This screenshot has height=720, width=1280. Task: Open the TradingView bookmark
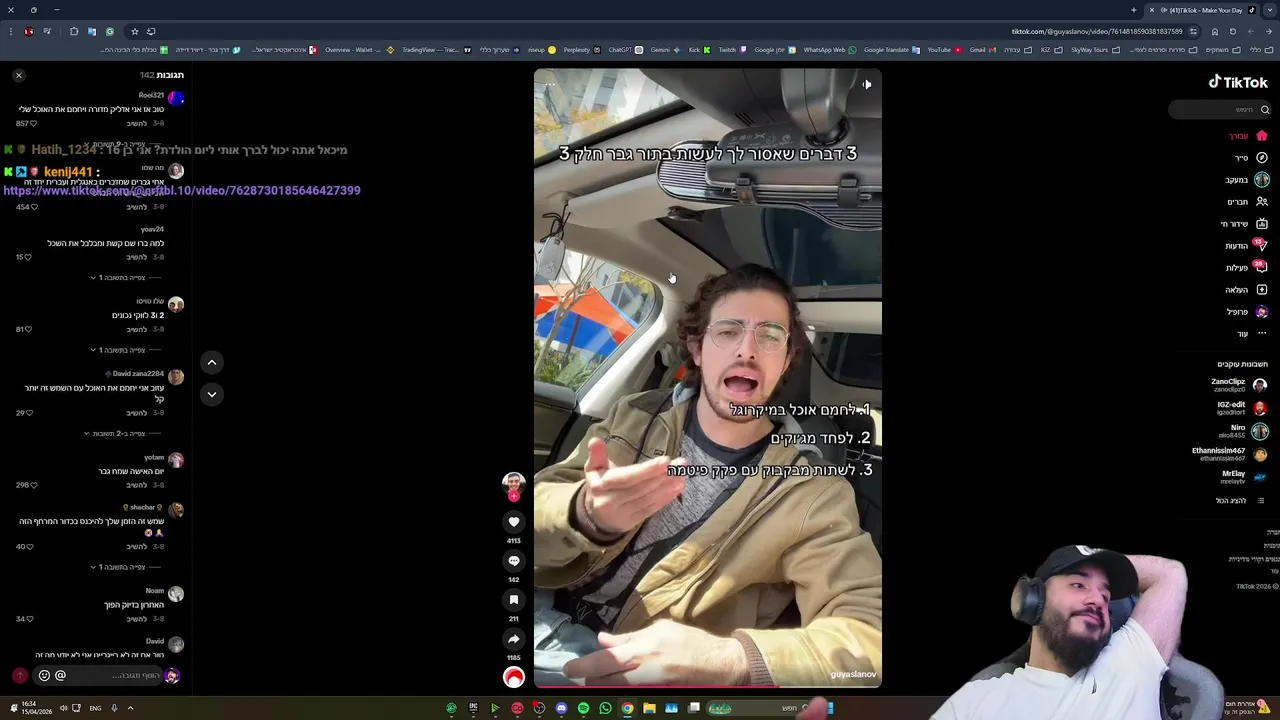click(x=436, y=50)
